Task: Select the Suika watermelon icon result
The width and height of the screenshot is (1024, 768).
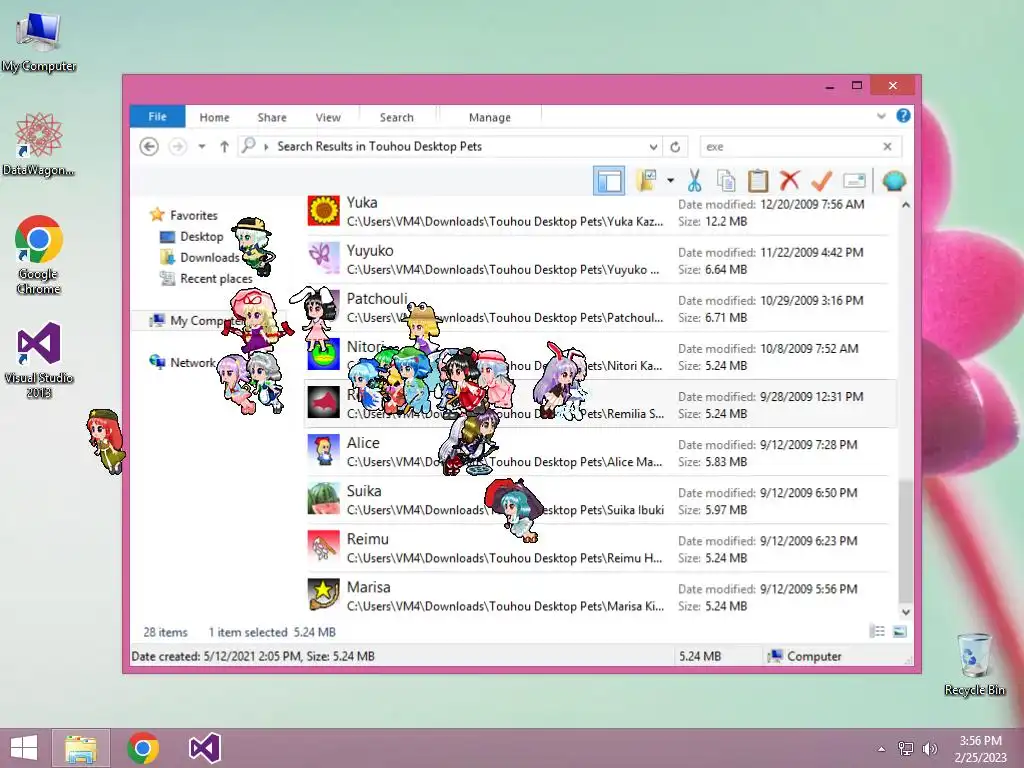Action: pyautogui.click(x=323, y=499)
